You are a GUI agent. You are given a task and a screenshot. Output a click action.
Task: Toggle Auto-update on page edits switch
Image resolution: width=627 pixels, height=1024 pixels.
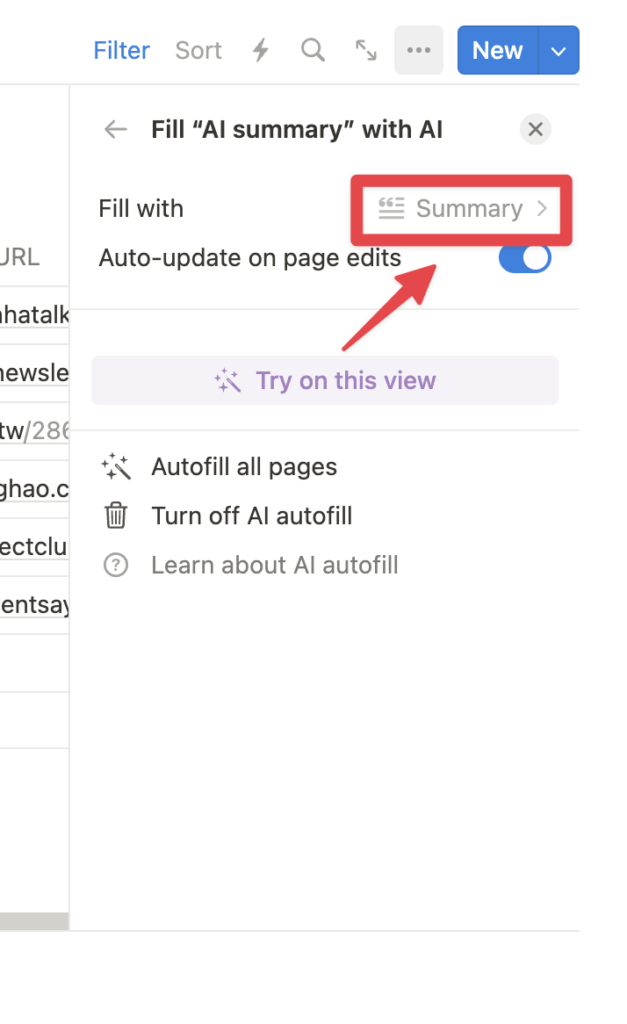[x=525, y=258]
